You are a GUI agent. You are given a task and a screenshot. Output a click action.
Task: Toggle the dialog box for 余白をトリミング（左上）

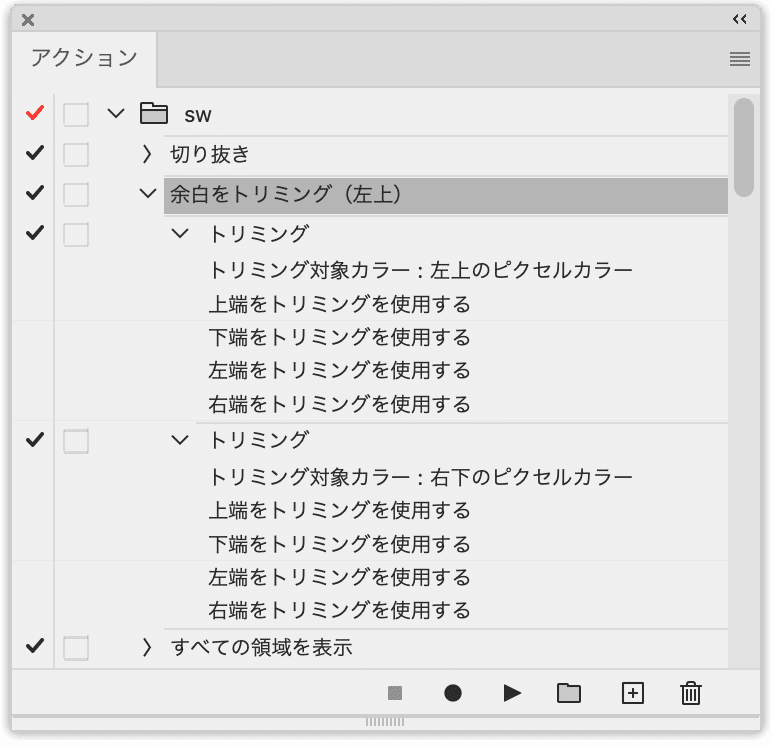[76, 195]
